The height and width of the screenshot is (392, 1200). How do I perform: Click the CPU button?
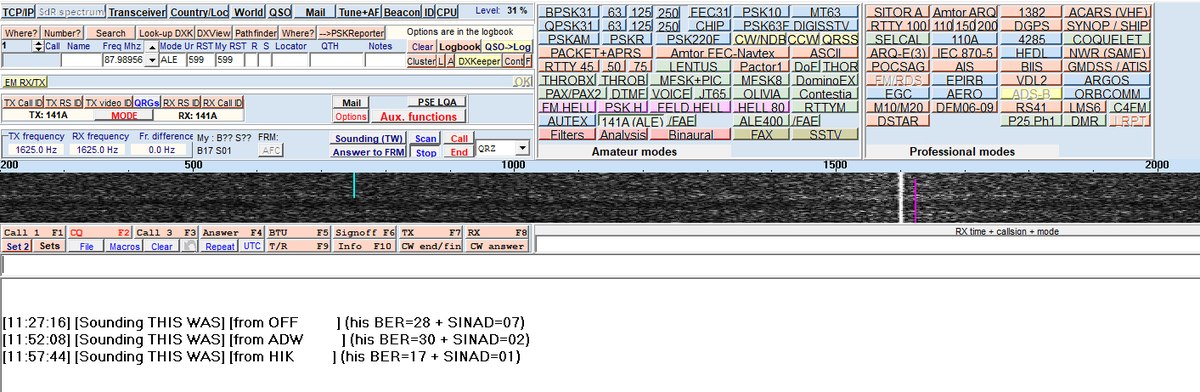tap(448, 12)
